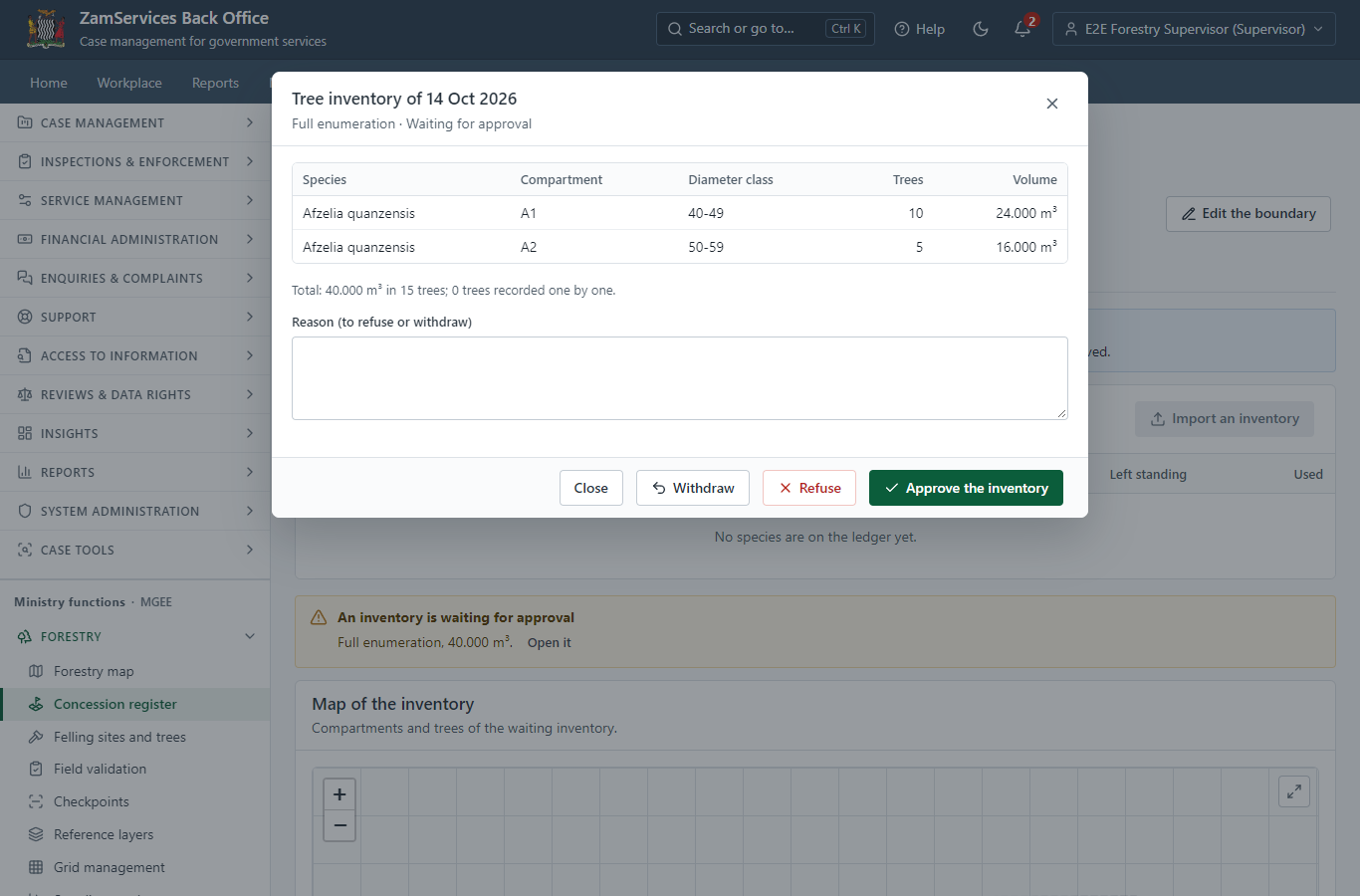Open the Workplace menu
Screen dimensions: 1360x896
tap(129, 83)
